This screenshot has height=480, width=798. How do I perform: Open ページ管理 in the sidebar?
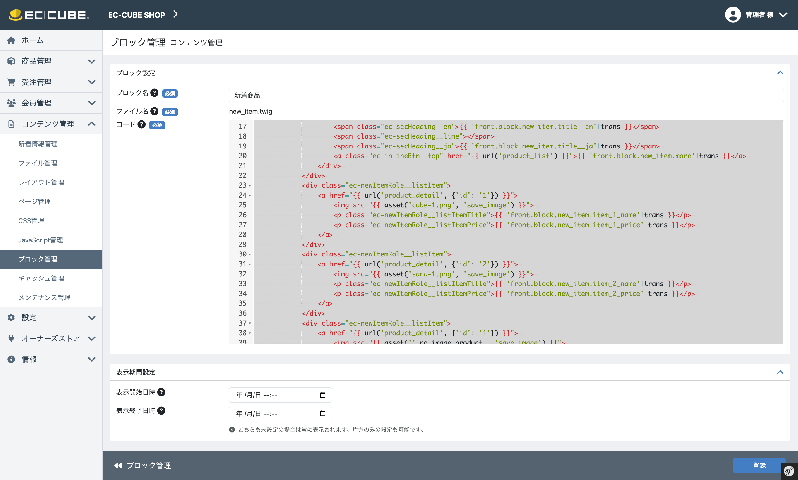[34, 202]
